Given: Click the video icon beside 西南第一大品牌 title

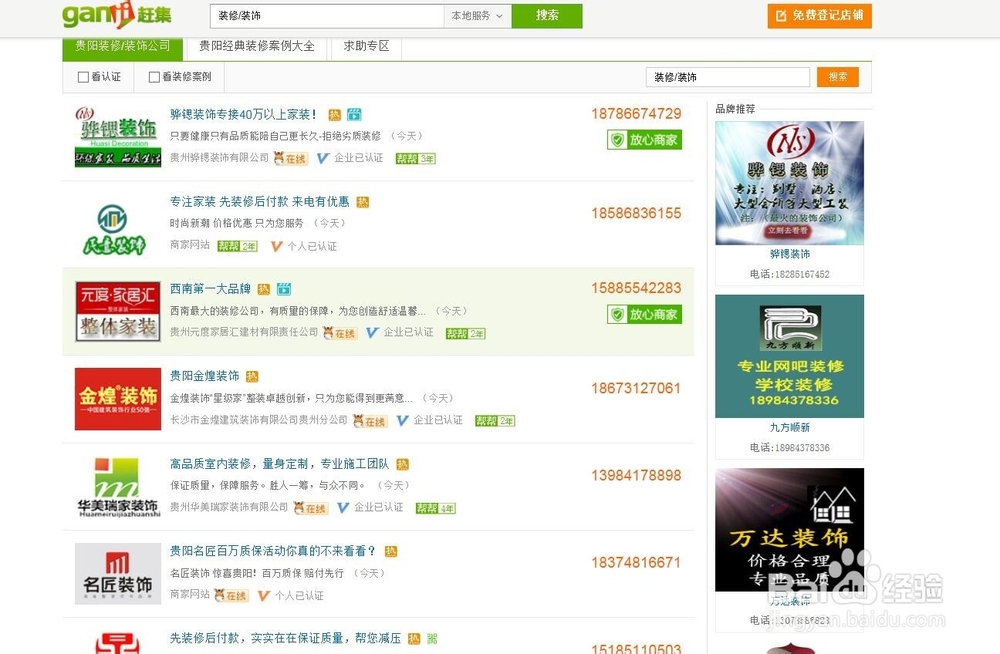Looking at the screenshot, I should coord(284,288).
